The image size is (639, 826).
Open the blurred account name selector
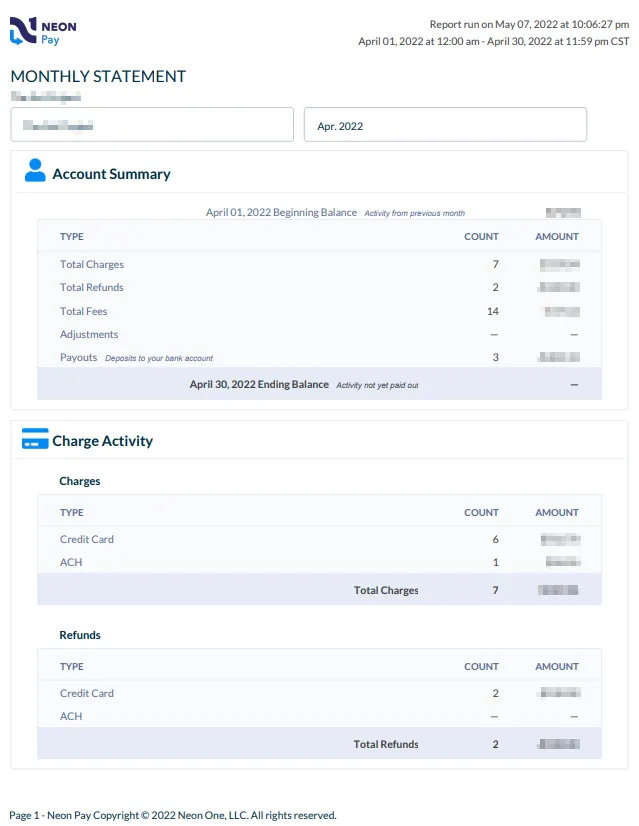click(x=152, y=125)
